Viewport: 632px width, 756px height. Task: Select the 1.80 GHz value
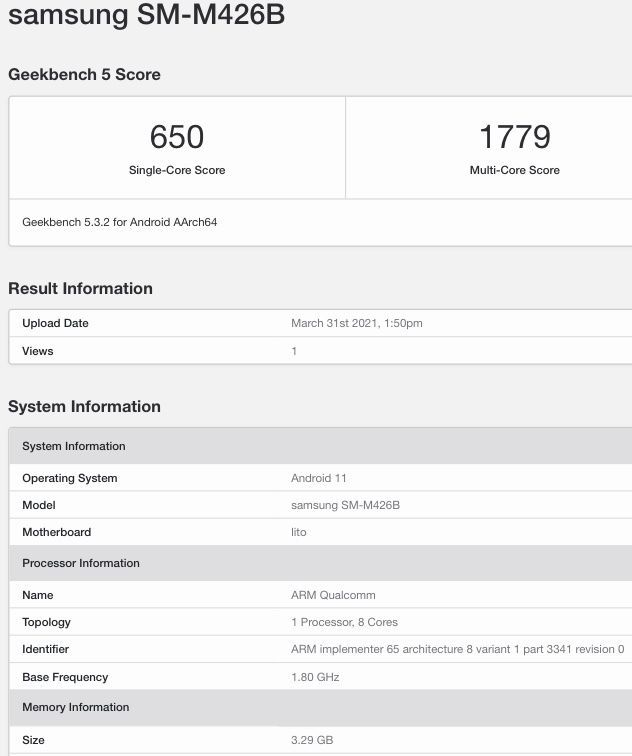point(315,677)
